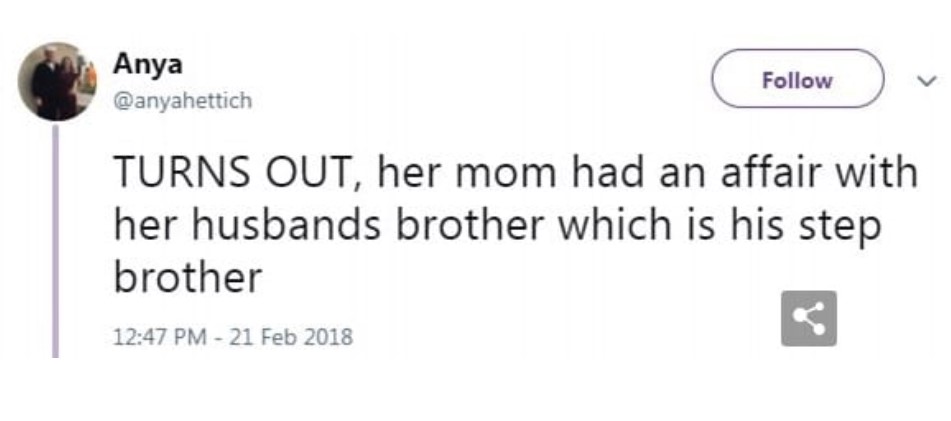Open Anya's profile picture
951x421 pixels.
click(57, 82)
